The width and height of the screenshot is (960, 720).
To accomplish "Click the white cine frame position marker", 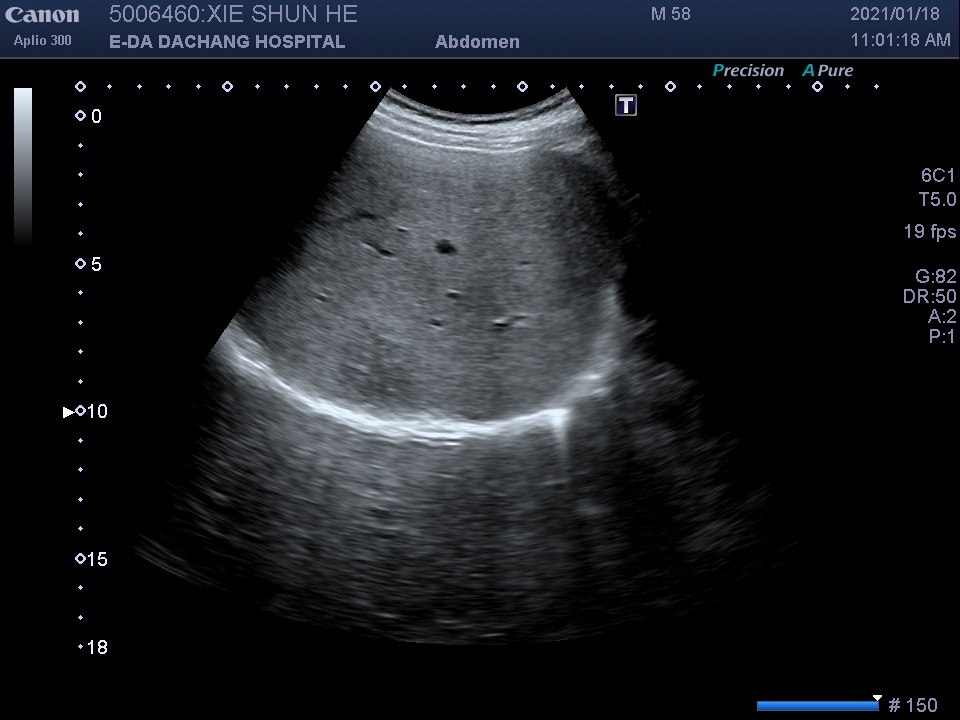I will coord(877,698).
